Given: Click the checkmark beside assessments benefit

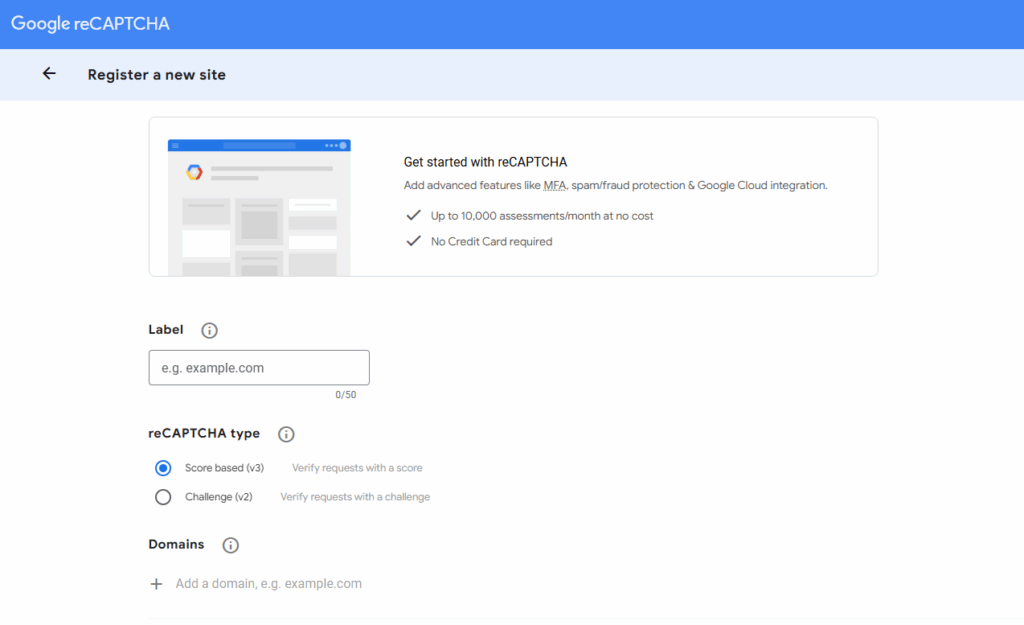Looking at the screenshot, I should click(x=413, y=215).
